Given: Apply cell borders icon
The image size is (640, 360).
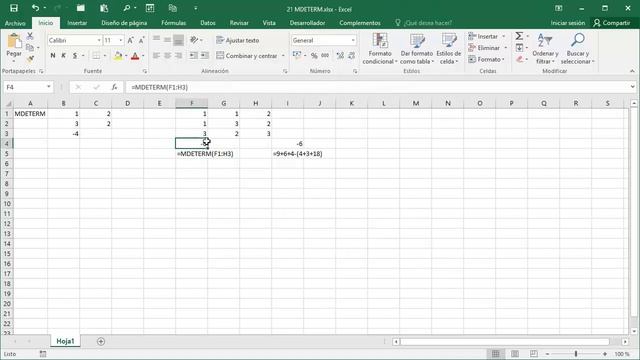Looking at the screenshot, I should (96, 56).
